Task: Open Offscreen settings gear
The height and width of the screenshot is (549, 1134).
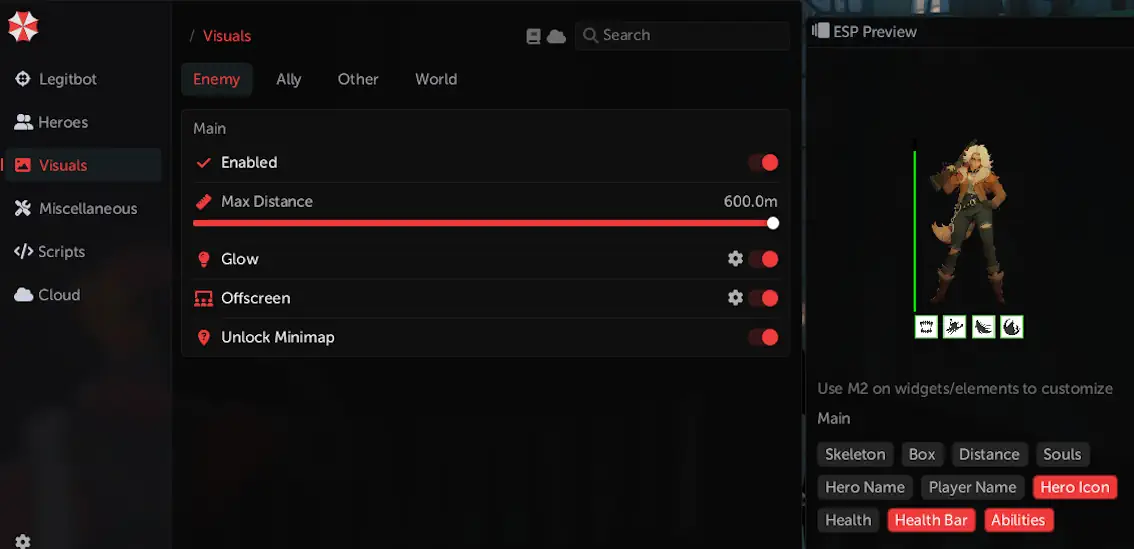Action: coord(736,297)
